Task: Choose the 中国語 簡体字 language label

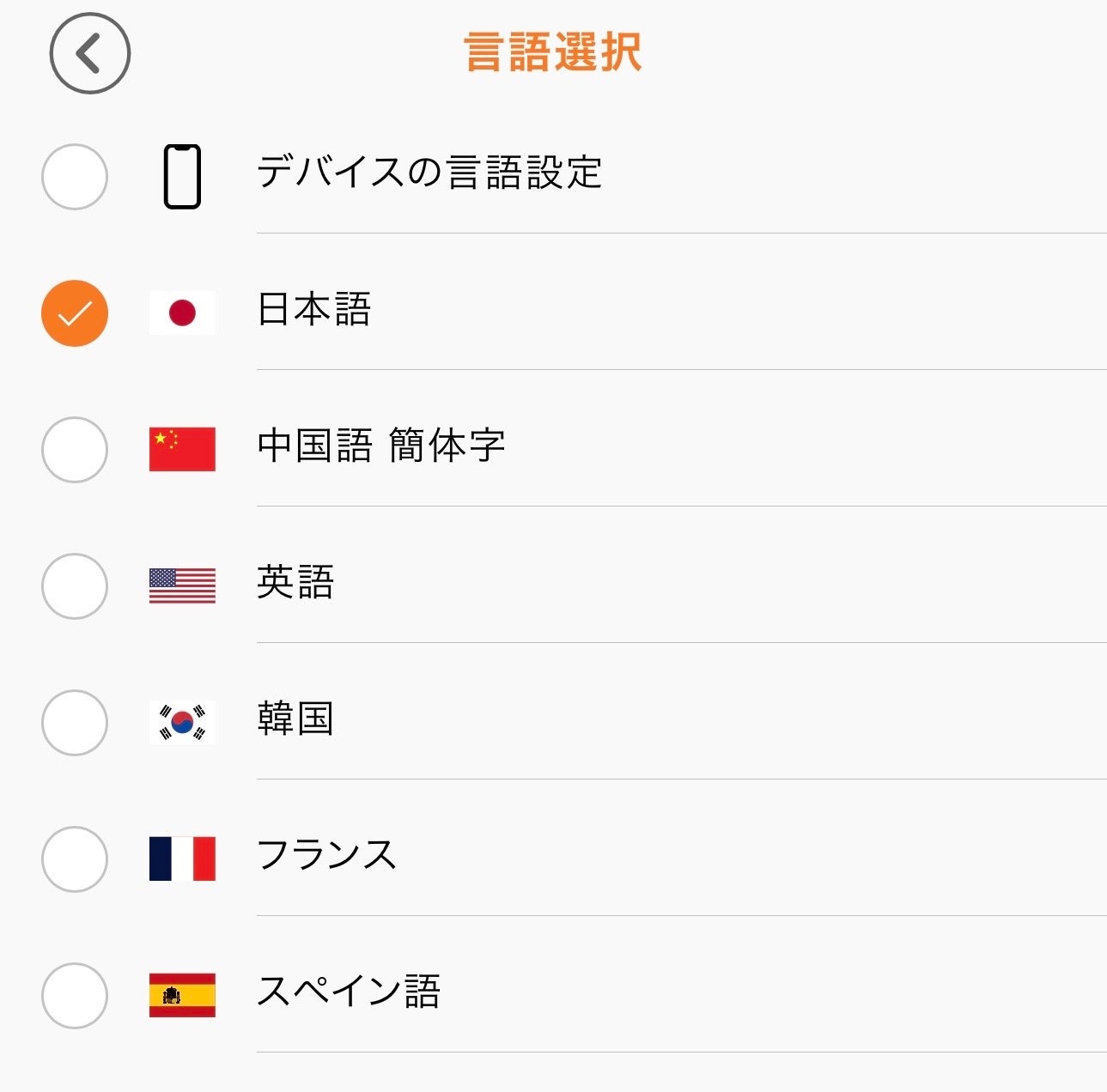Action: [380, 446]
